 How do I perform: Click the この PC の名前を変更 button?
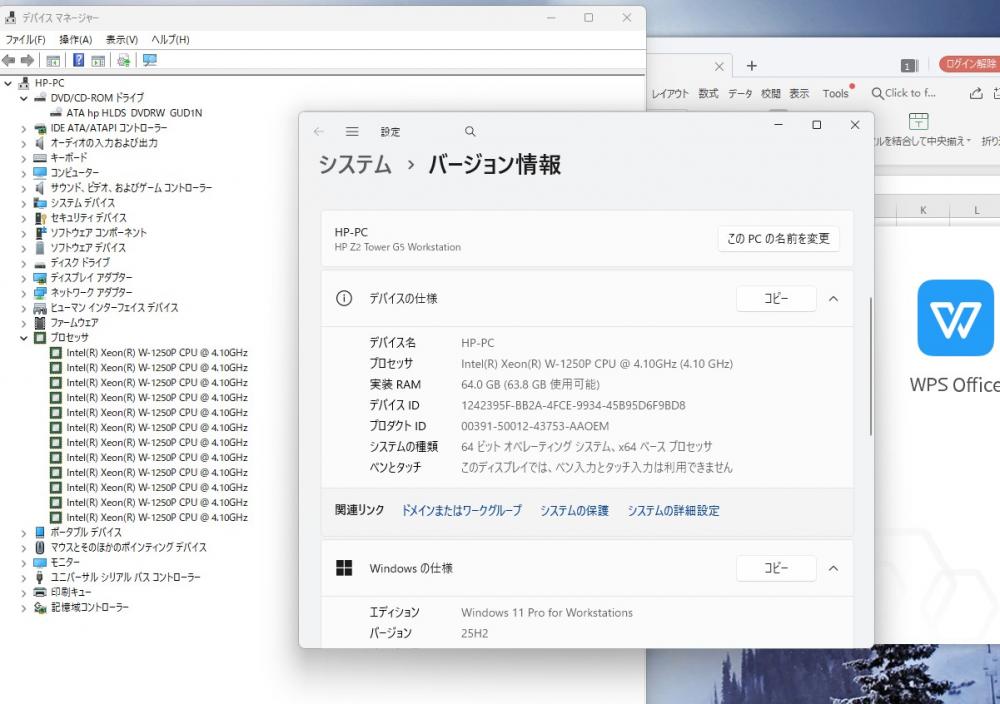click(x=778, y=238)
